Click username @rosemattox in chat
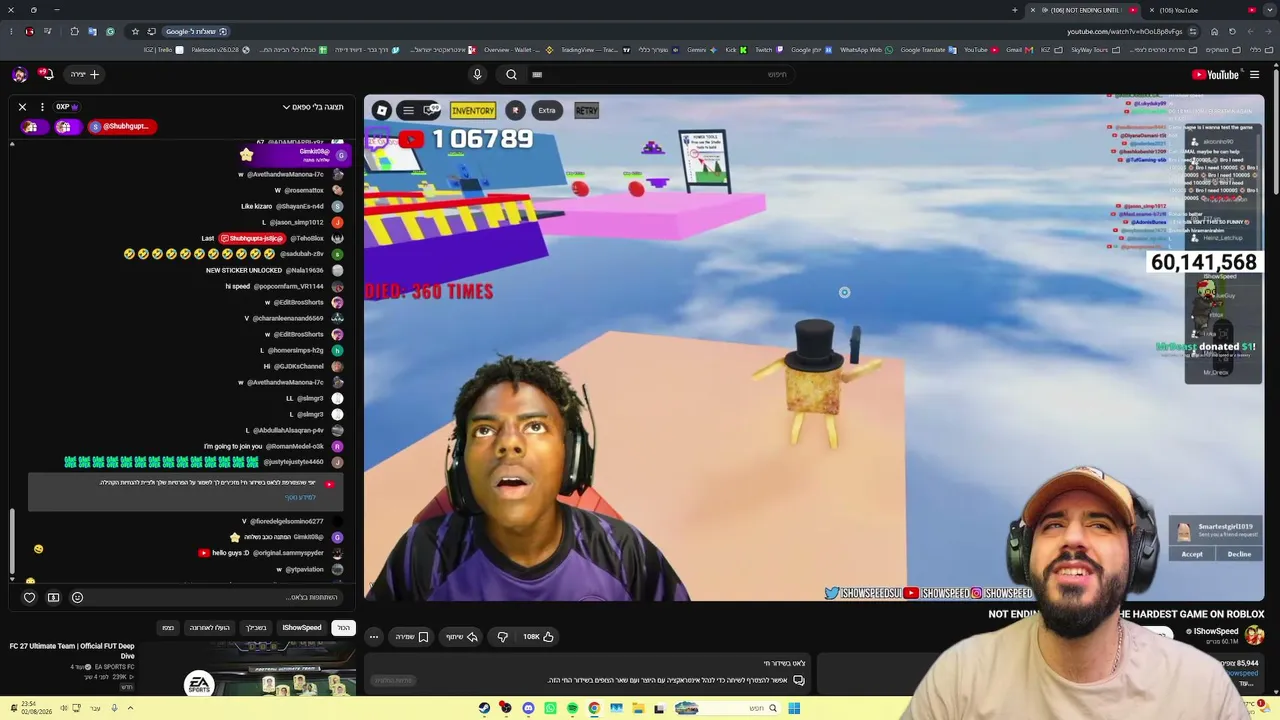 pyautogui.click(x=304, y=190)
